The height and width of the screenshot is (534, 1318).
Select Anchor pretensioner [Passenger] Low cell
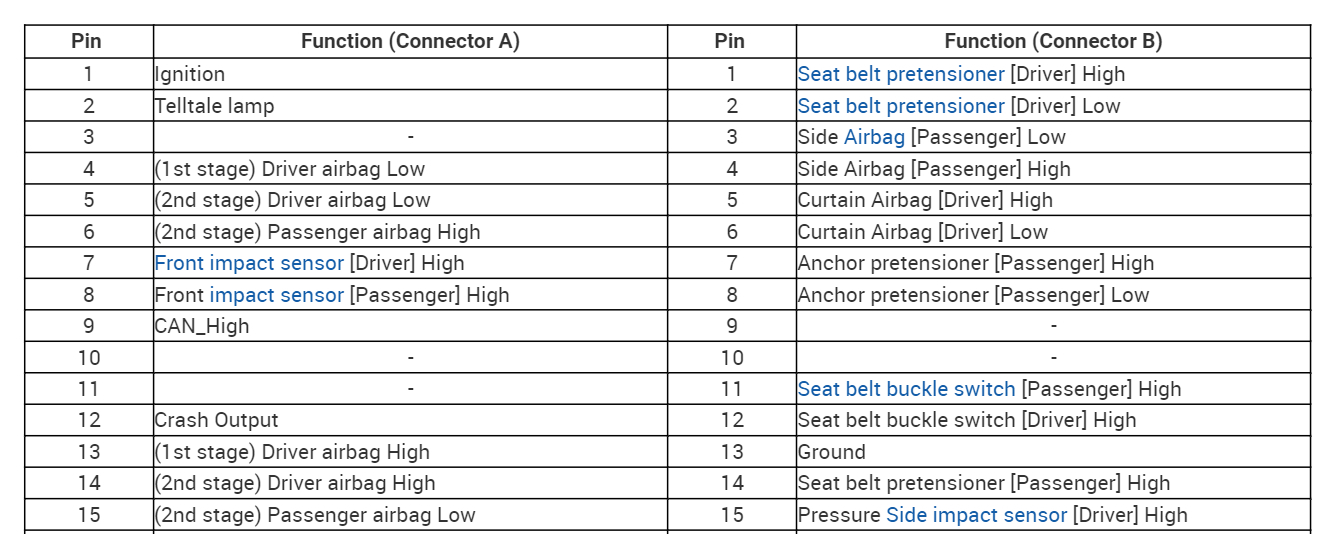click(x=973, y=295)
